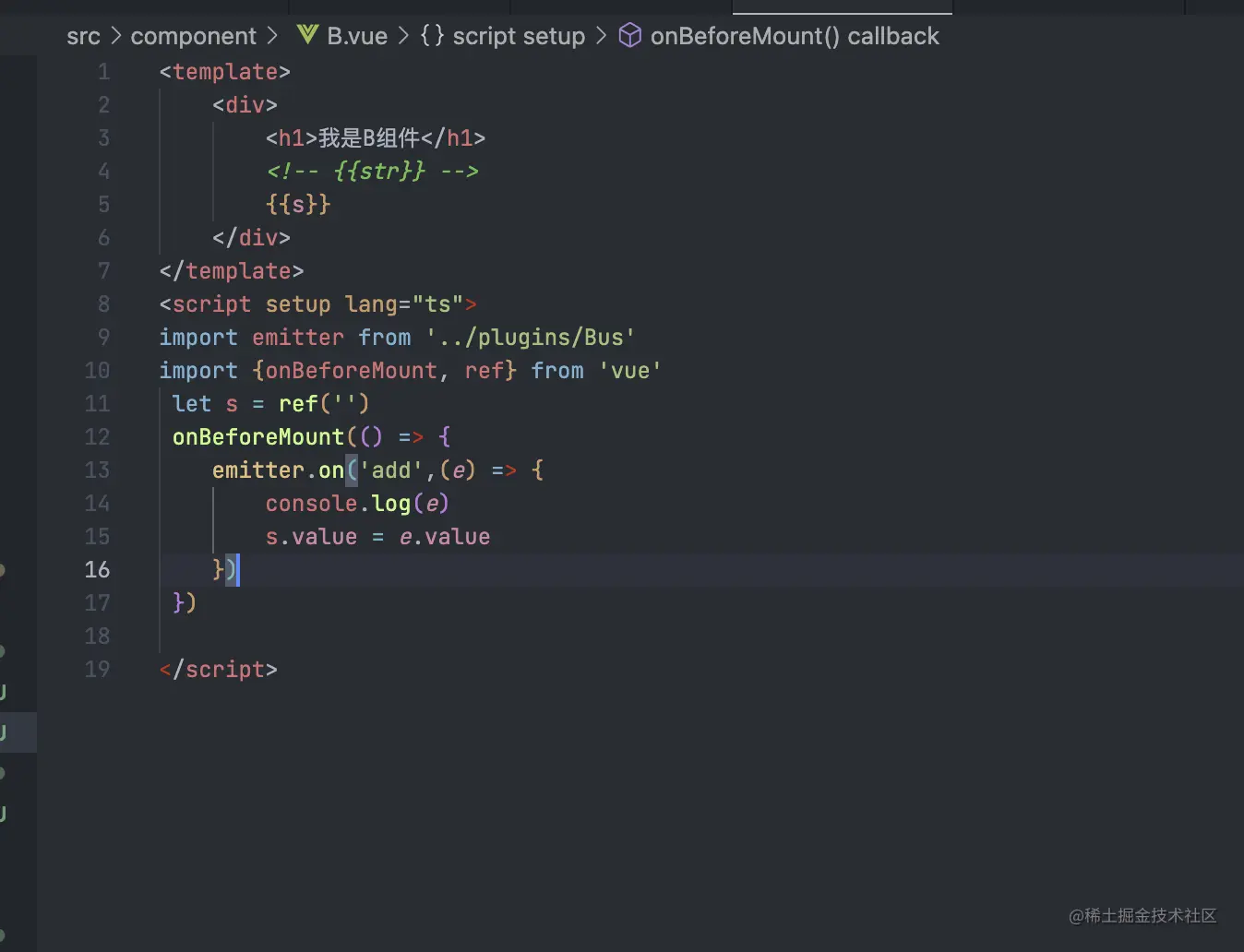Select the B.vue breadcrumb item
Image resolution: width=1244 pixels, height=952 pixels.
[x=357, y=36]
